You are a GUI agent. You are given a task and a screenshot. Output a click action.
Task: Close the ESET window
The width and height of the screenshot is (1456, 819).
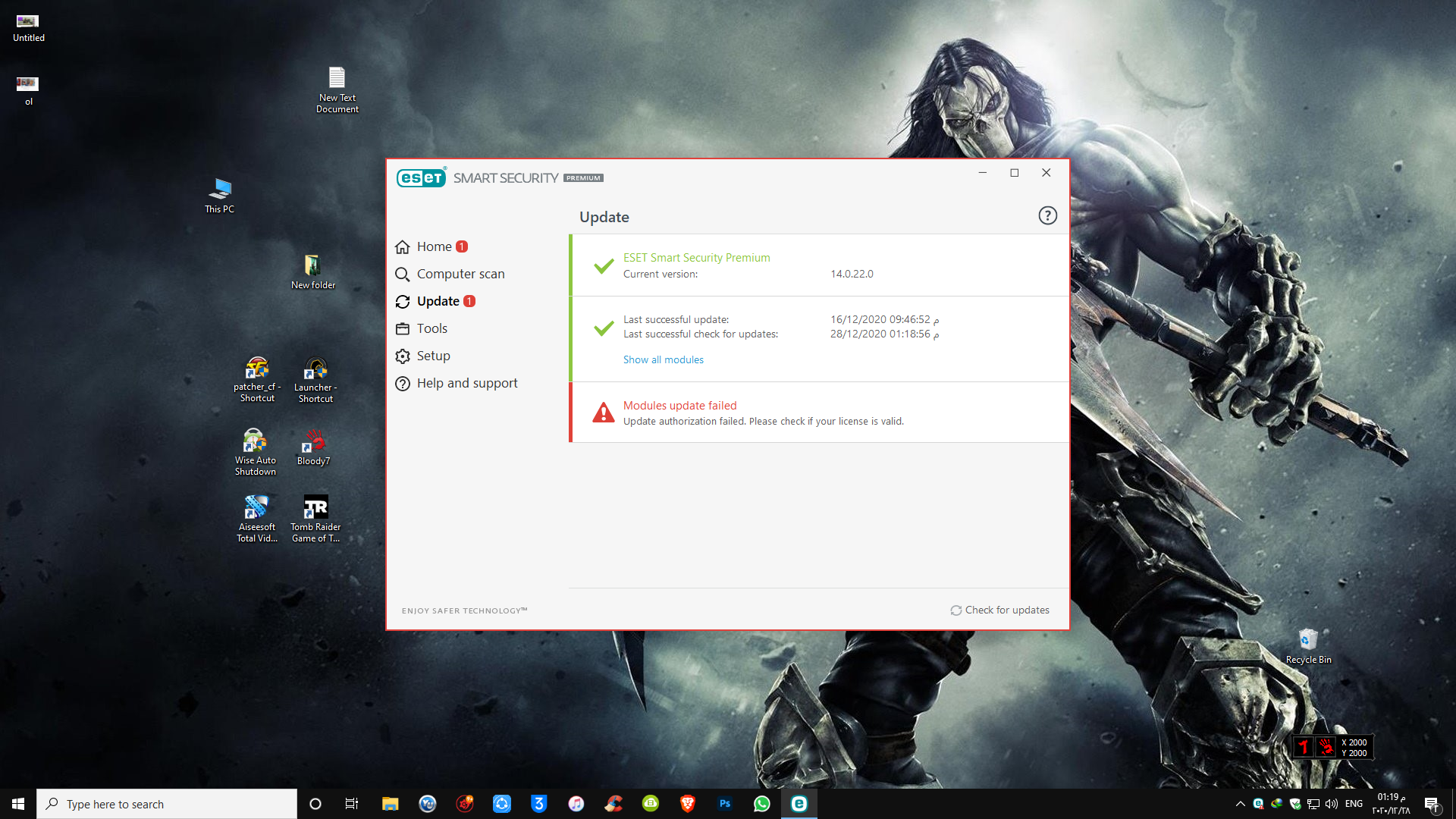pos(1046,173)
